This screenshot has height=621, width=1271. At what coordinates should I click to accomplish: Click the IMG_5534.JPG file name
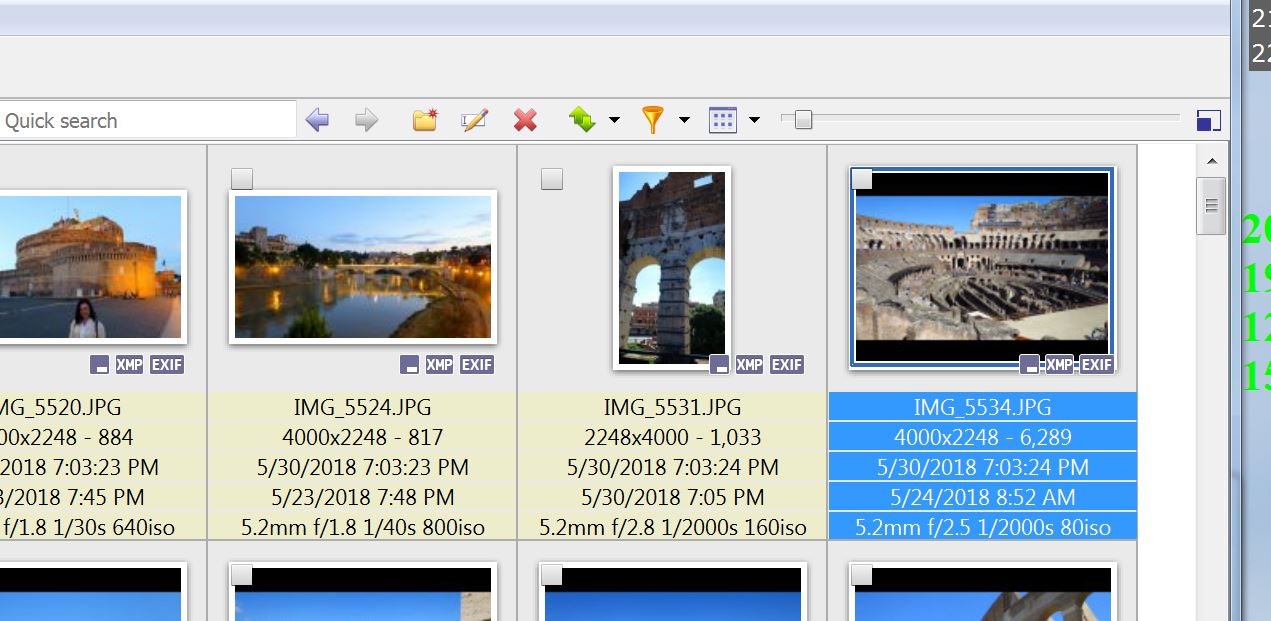click(983, 407)
